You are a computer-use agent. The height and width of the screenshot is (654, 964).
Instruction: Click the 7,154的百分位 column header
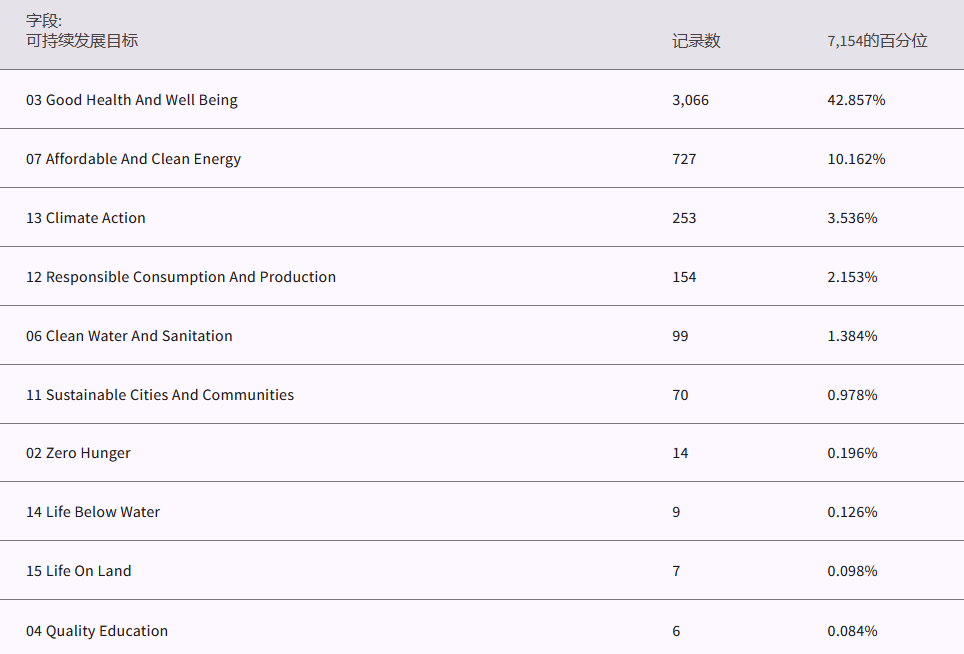pos(877,41)
